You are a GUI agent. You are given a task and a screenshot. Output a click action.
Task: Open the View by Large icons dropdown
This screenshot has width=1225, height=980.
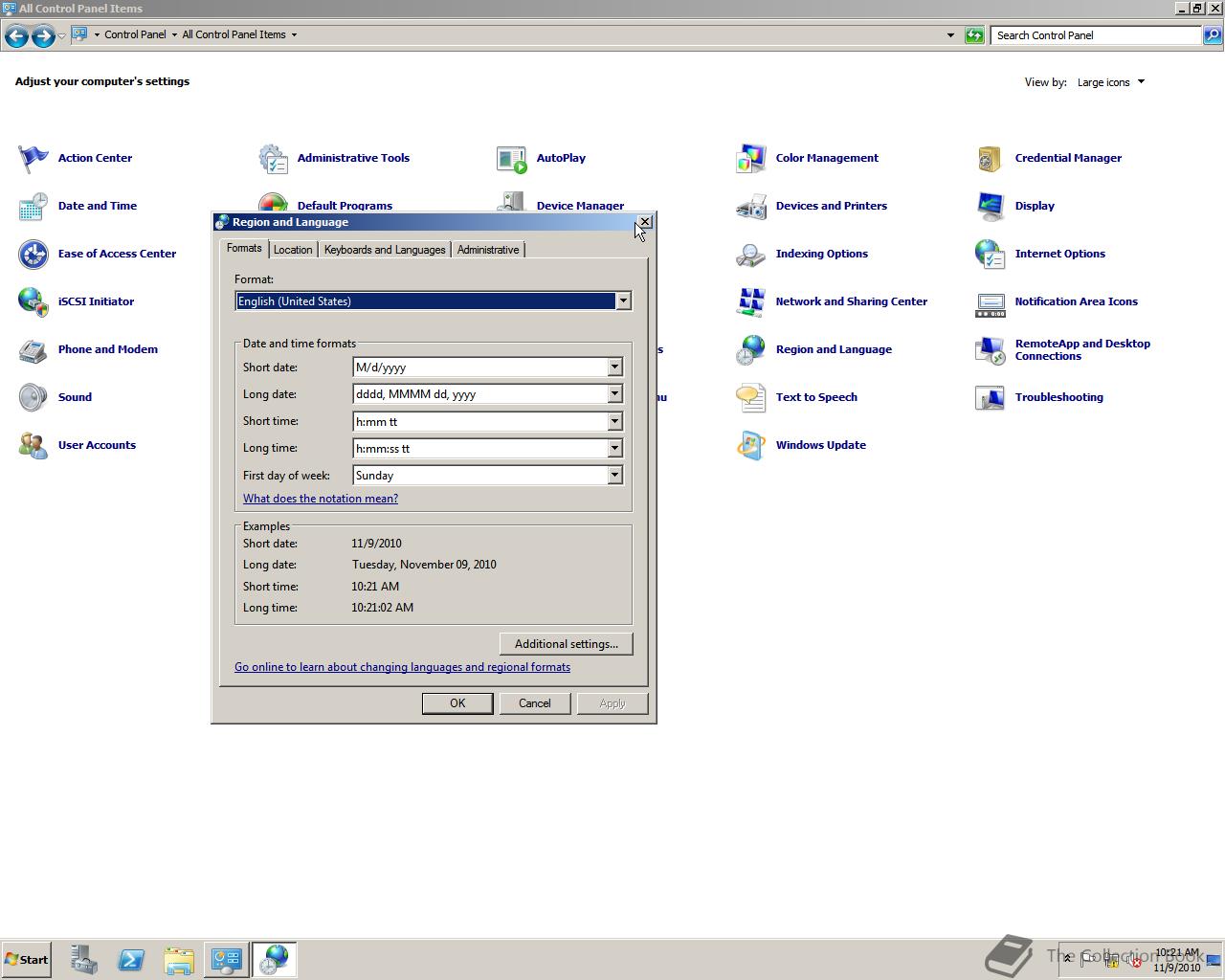pyautogui.click(x=1111, y=82)
